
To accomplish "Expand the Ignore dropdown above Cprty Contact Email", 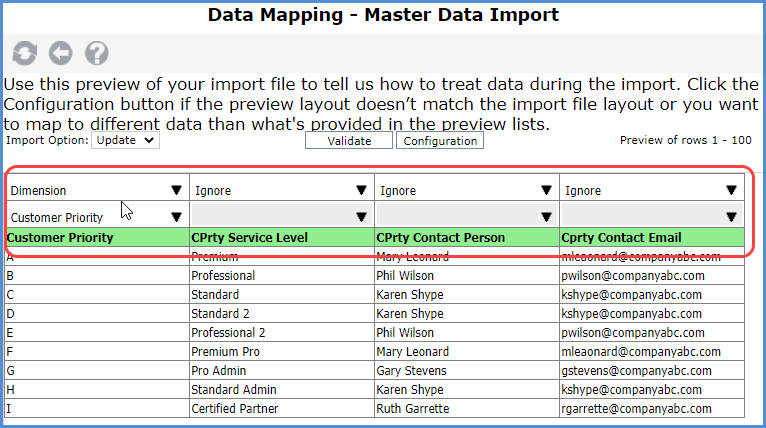I will (x=651, y=190).
